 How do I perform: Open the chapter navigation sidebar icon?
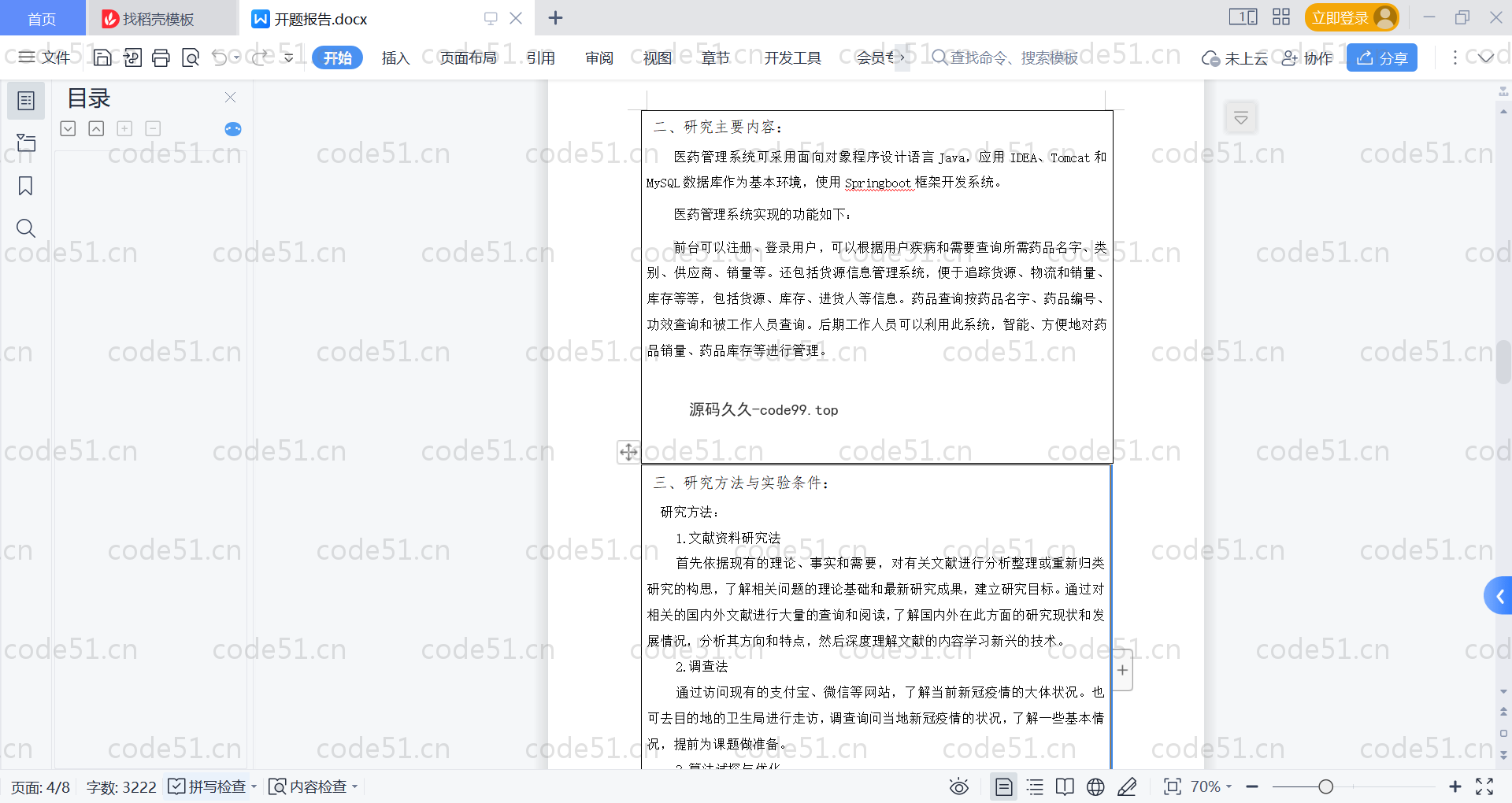click(26, 142)
